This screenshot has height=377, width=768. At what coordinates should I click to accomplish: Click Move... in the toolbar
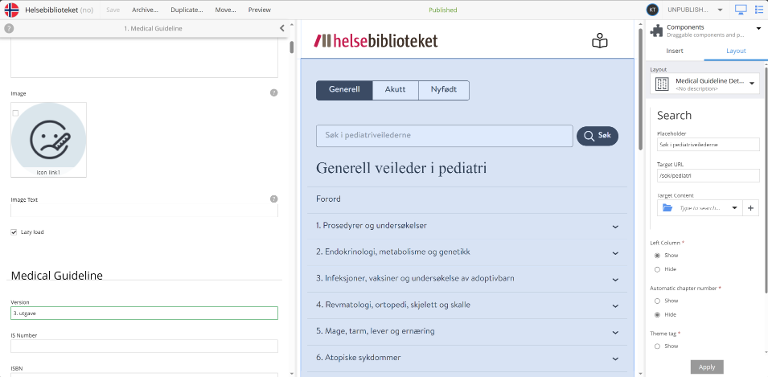pyautogui.click(x=225, y=10)
